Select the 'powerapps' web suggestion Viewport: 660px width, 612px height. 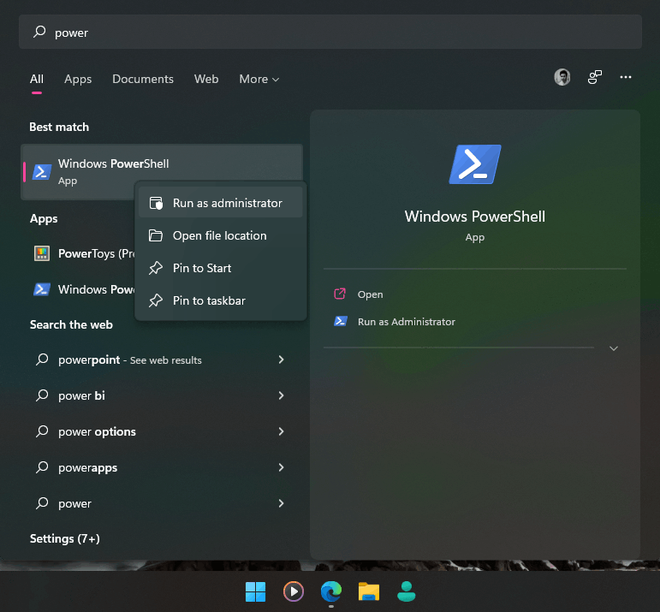click(x=160, y=468)
